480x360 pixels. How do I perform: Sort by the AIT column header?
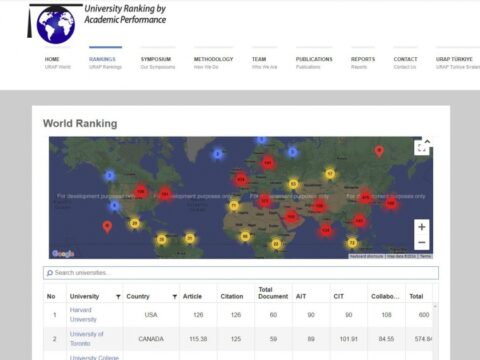pyautogui.click(x=301, y=296)
